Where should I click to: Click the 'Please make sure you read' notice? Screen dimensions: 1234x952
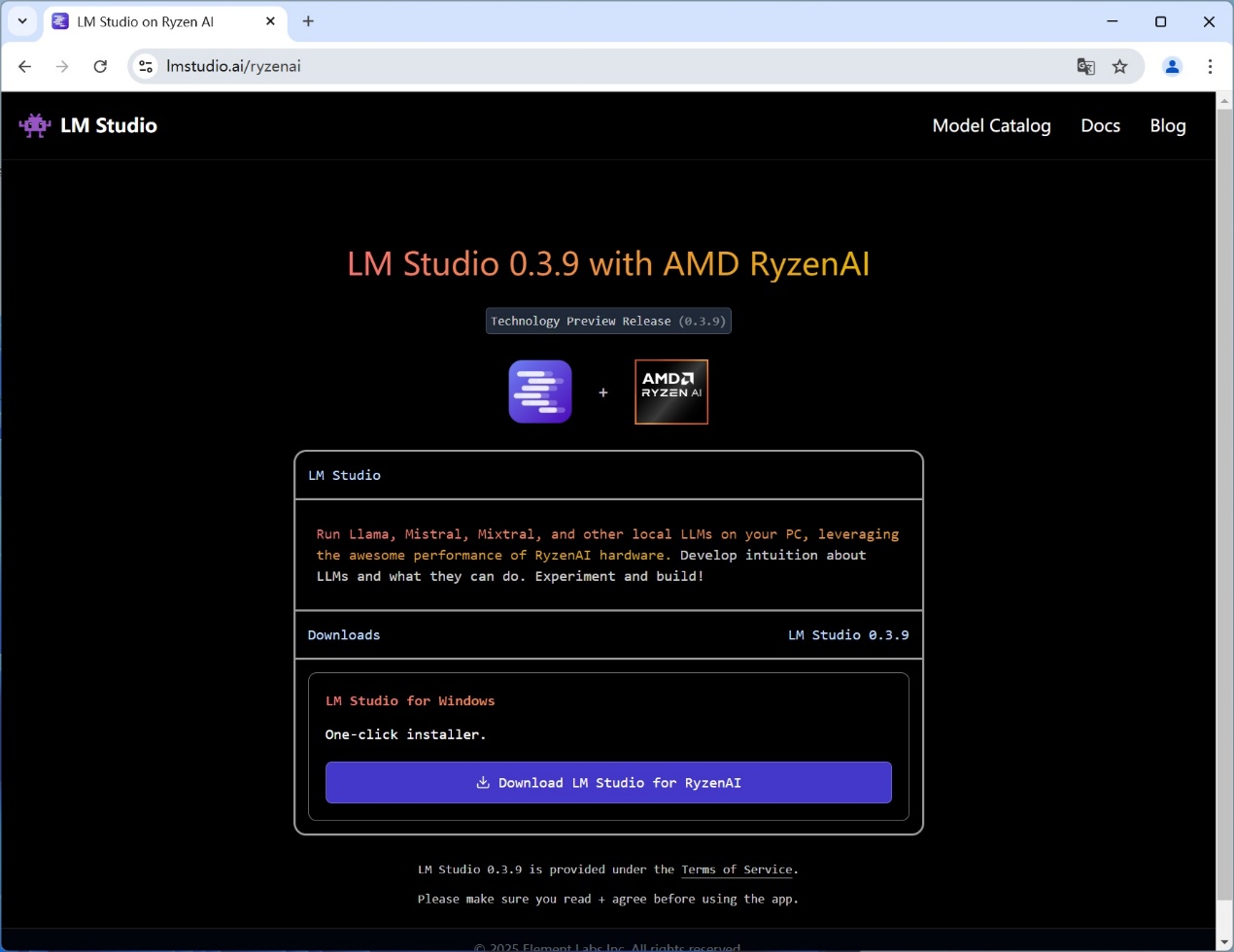pyautogui.click(x=608, y=899)
